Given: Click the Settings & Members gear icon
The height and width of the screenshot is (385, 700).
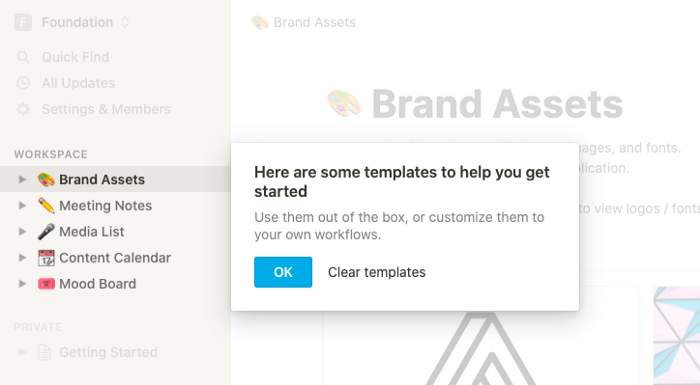Looking at the screenshot, I should point(23,109).
